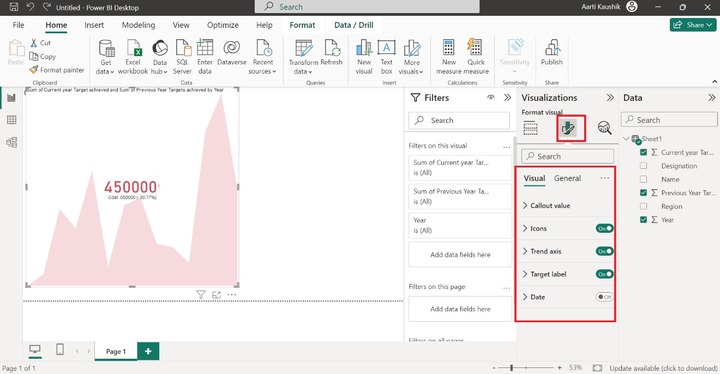The image size is (720, 374).
Task: Switch to the Insert ribbon tab
Action: click(x=94, y=25)
